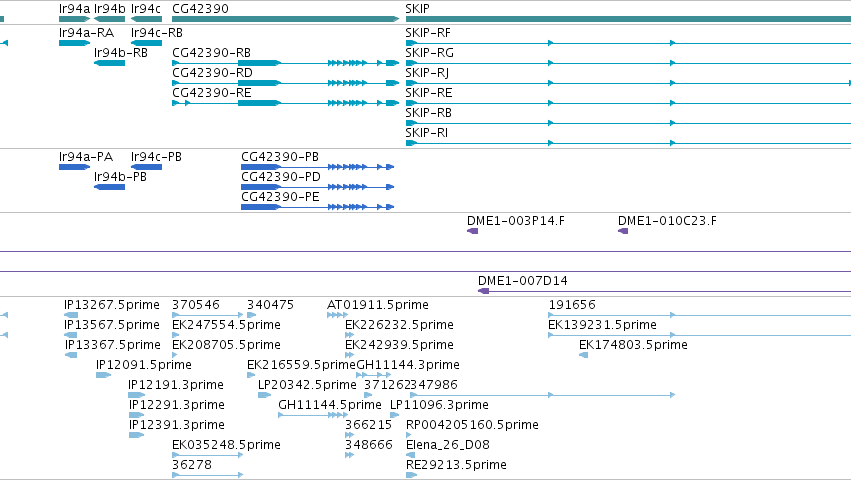Select protein Ir94a-PA
The height and width of the screenshot is (480, 851).
coord(74,167)
